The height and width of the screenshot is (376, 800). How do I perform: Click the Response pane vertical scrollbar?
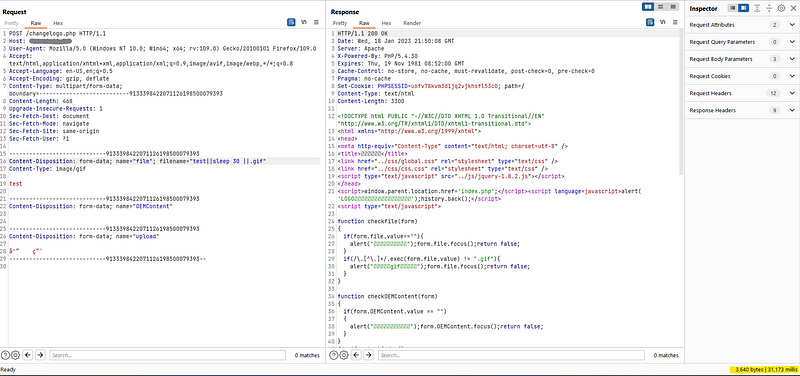coord(682,102)
